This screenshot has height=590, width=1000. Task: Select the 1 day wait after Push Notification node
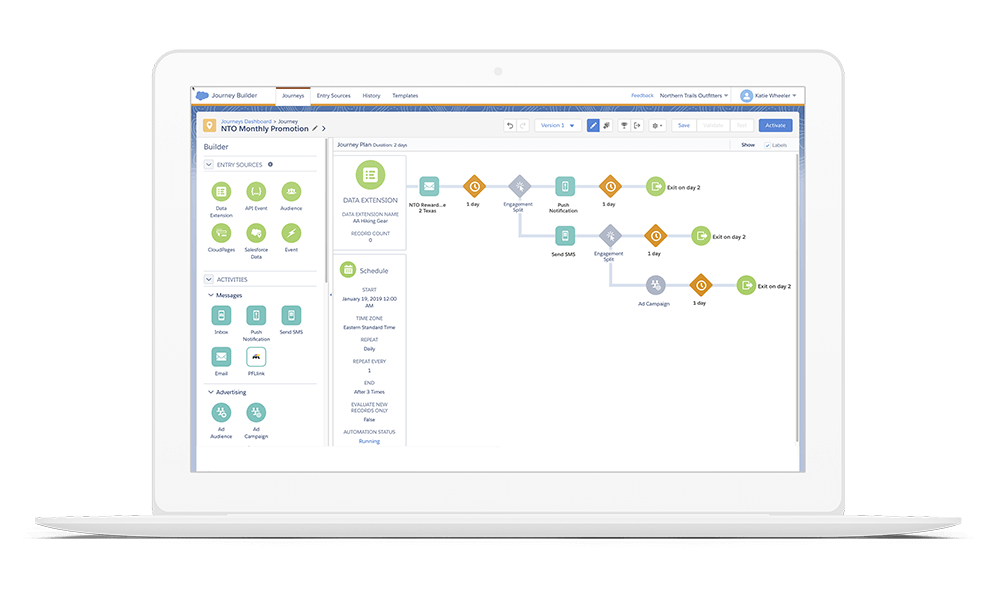610,187
